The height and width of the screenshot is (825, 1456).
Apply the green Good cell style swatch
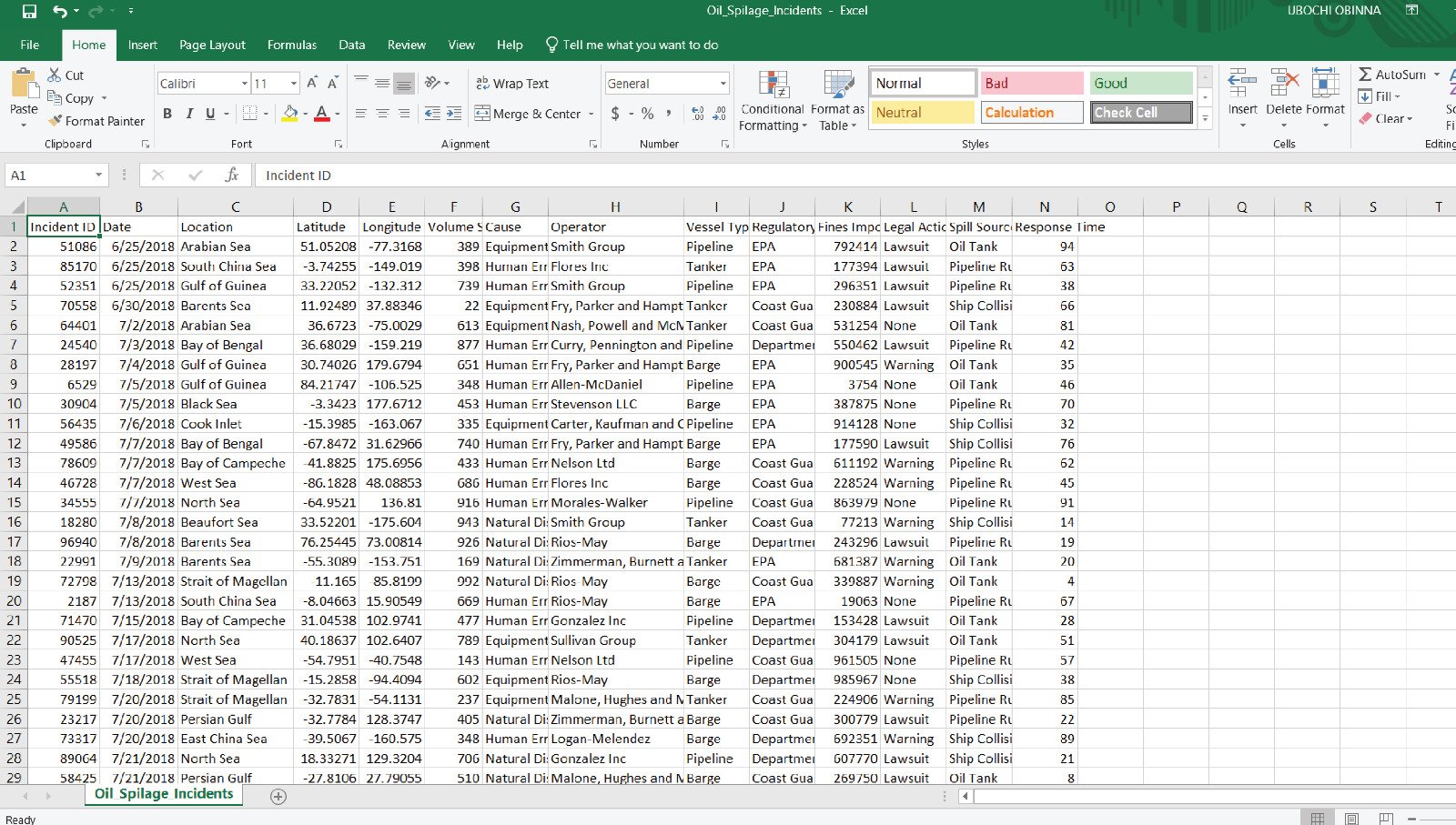coord(1141,83)
